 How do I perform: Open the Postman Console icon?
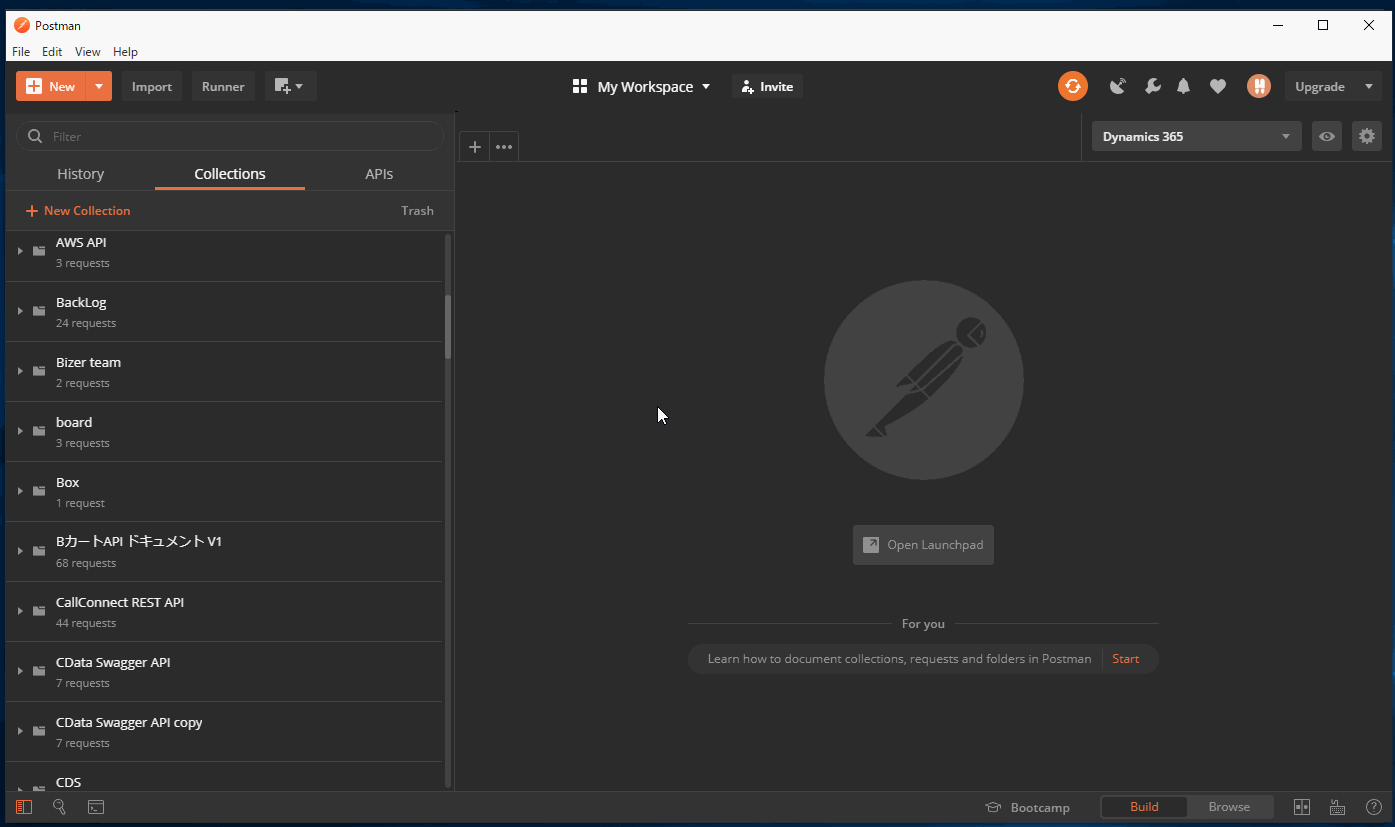pos(95,807)
